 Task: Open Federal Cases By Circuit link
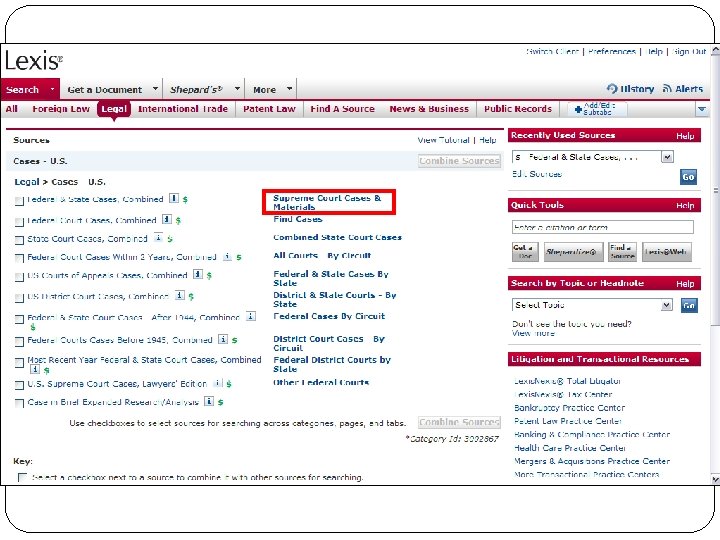pyautogui.click(x=329, y=316)
